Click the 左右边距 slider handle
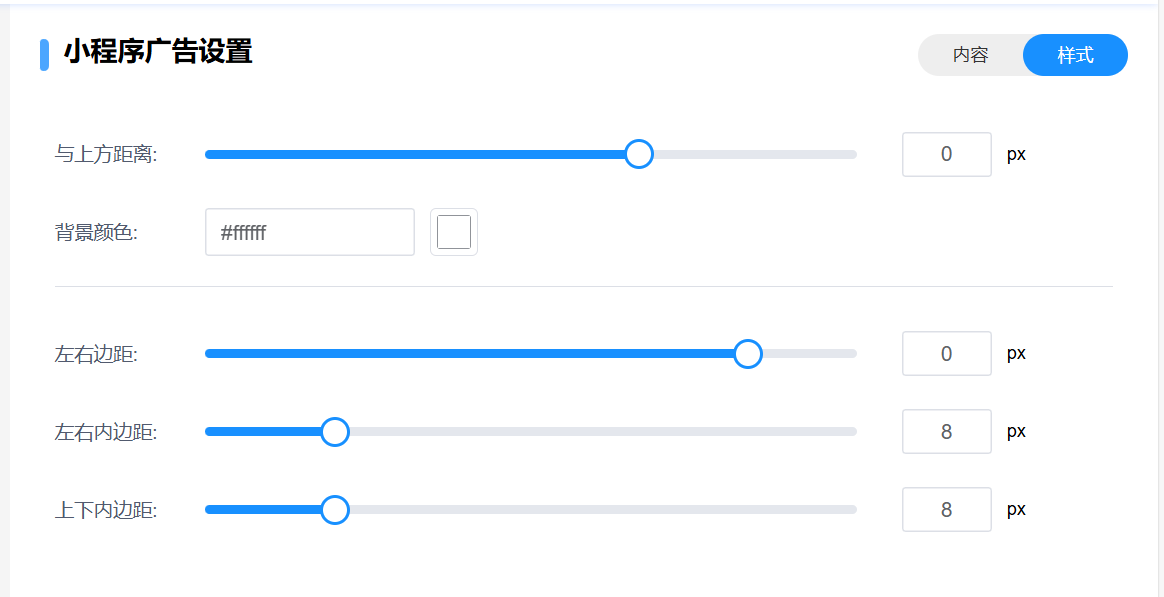The height and width of the screenshot is (597, 1164). click(x=748, y=354)
